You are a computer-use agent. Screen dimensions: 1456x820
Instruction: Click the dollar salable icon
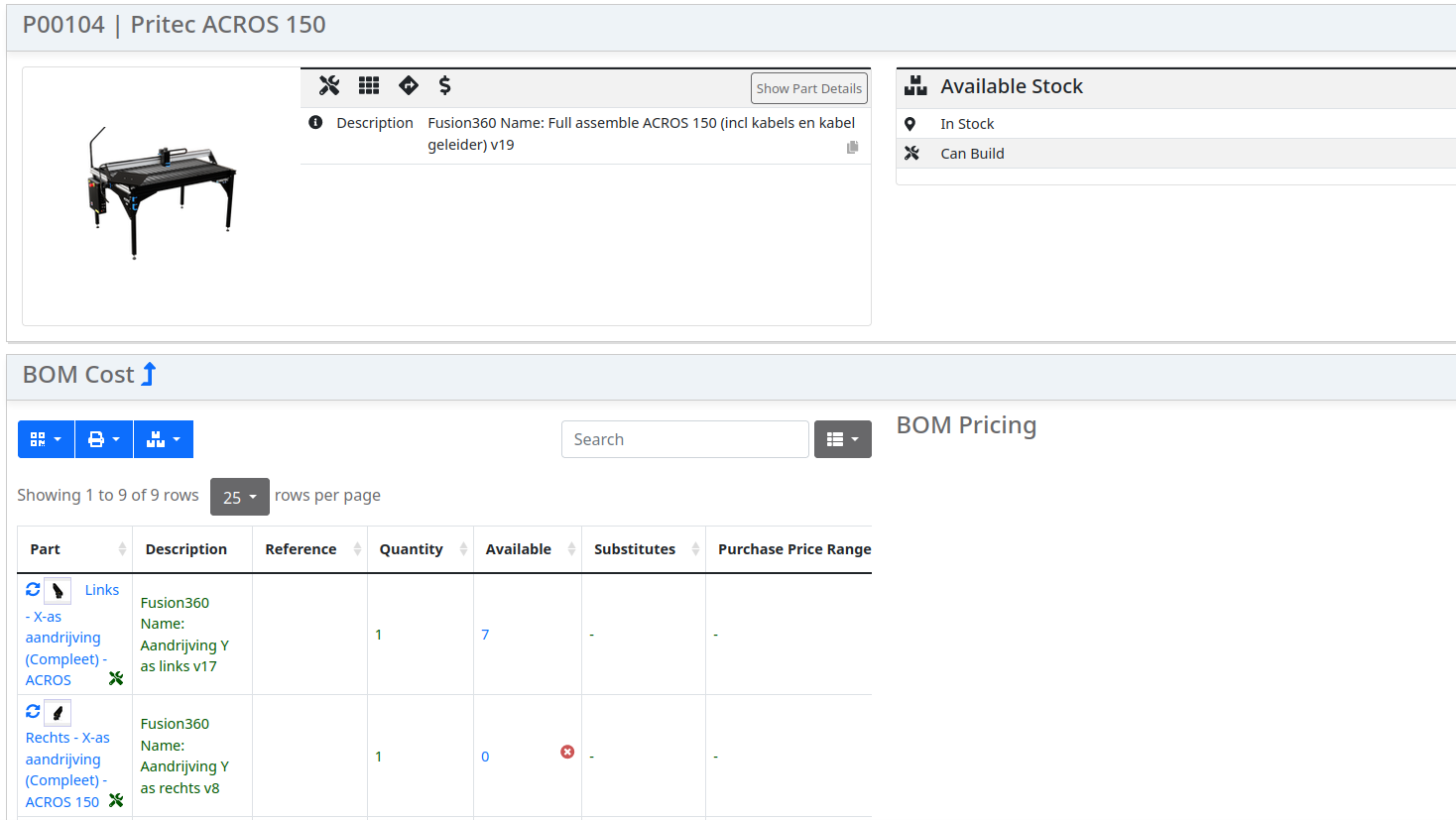(x=445, y=86)
